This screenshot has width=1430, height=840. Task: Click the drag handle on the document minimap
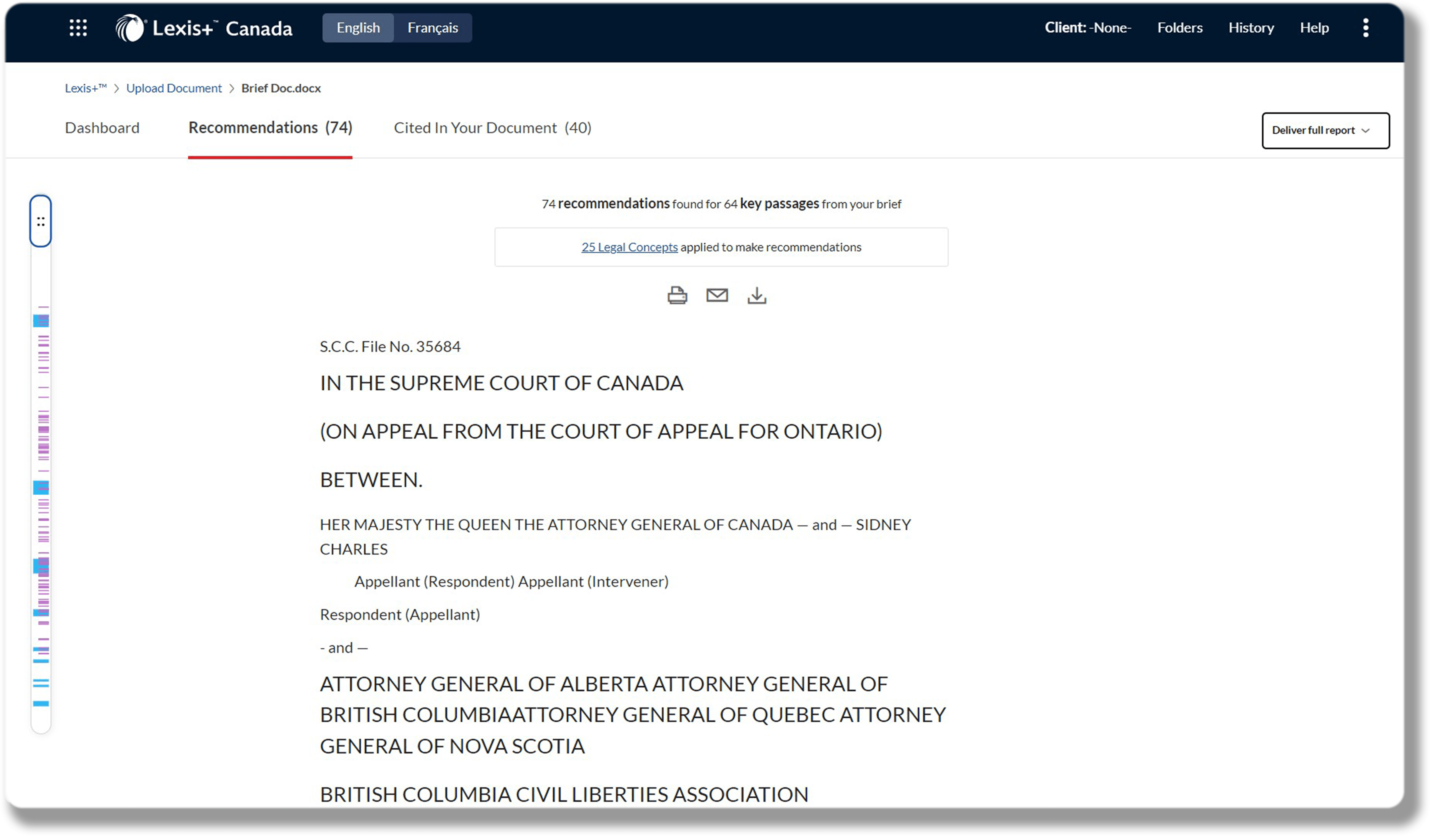click(x=40, y=221)
